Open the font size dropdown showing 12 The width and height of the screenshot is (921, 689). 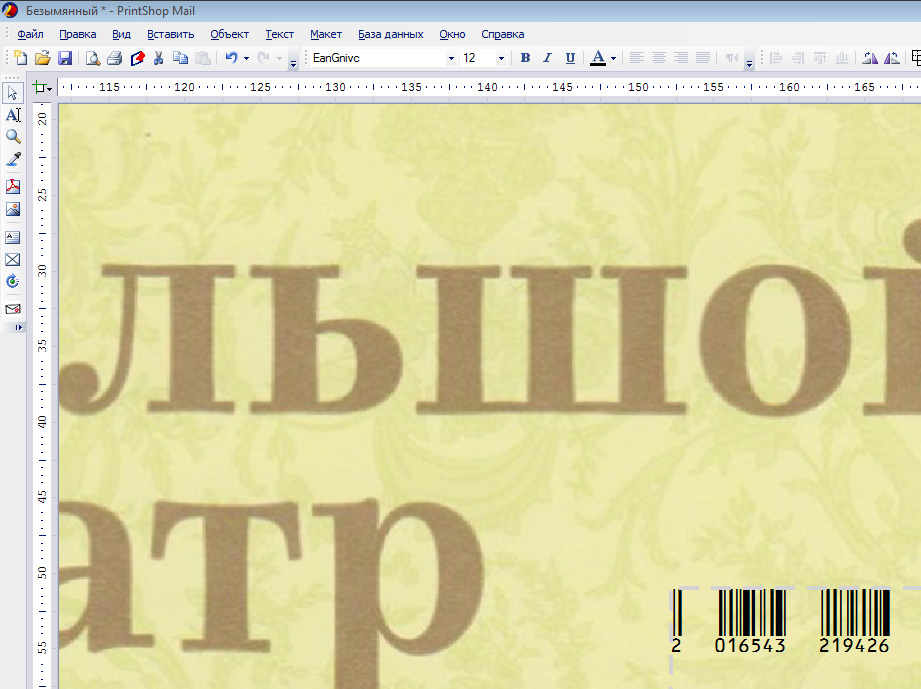tap(501, 58)
